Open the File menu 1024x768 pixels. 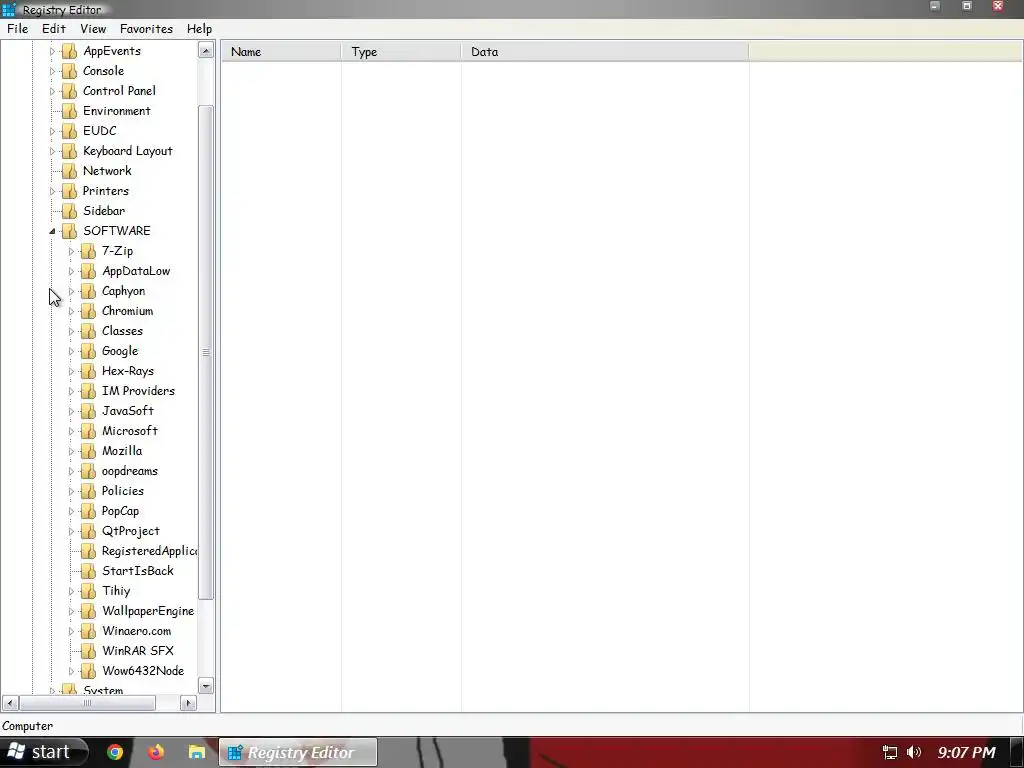click(x=18, y=29)
